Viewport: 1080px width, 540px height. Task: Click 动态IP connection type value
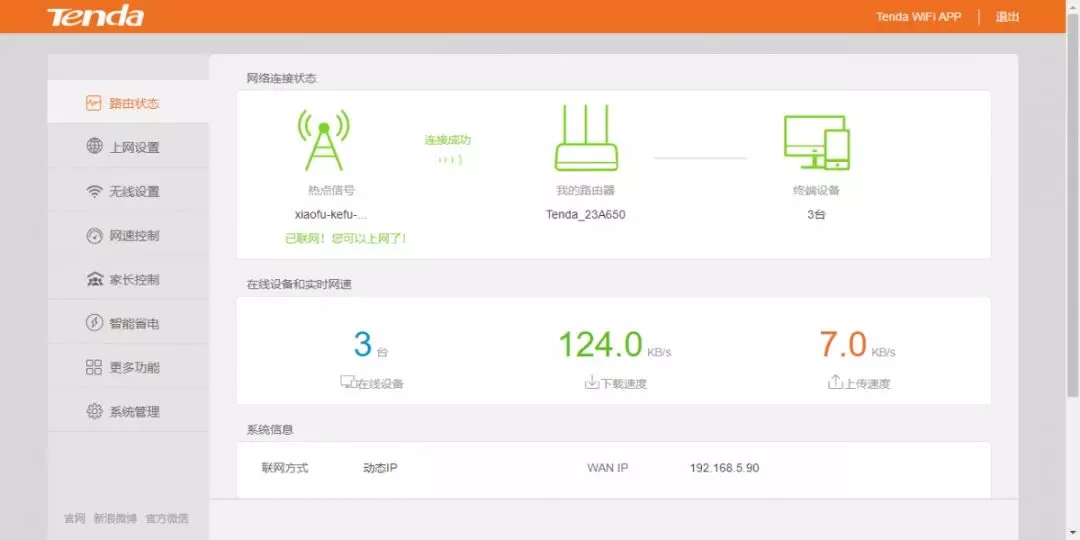(x=380, y=468)
